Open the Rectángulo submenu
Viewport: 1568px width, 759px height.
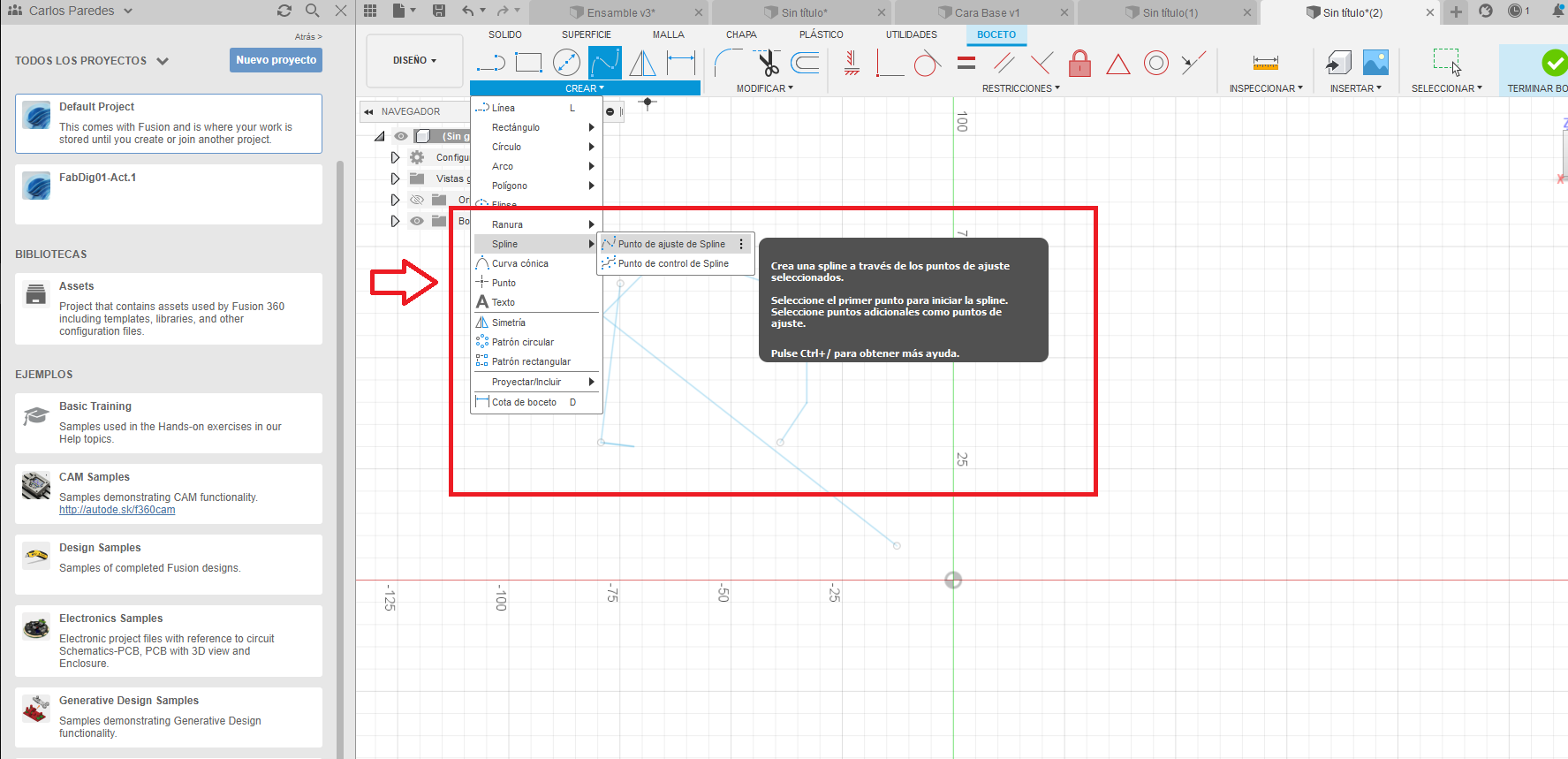pos(536,127)
